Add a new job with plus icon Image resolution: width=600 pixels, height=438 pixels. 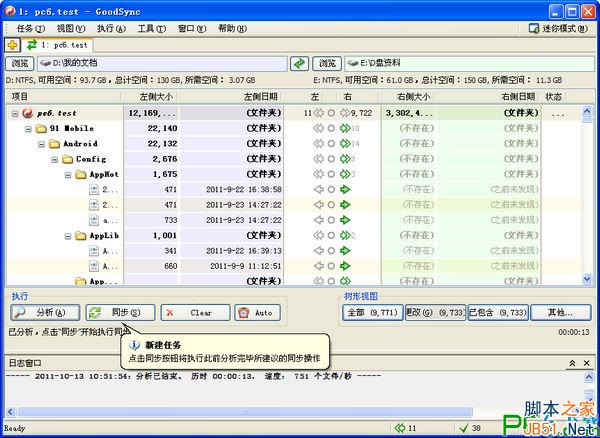point(12,46)
